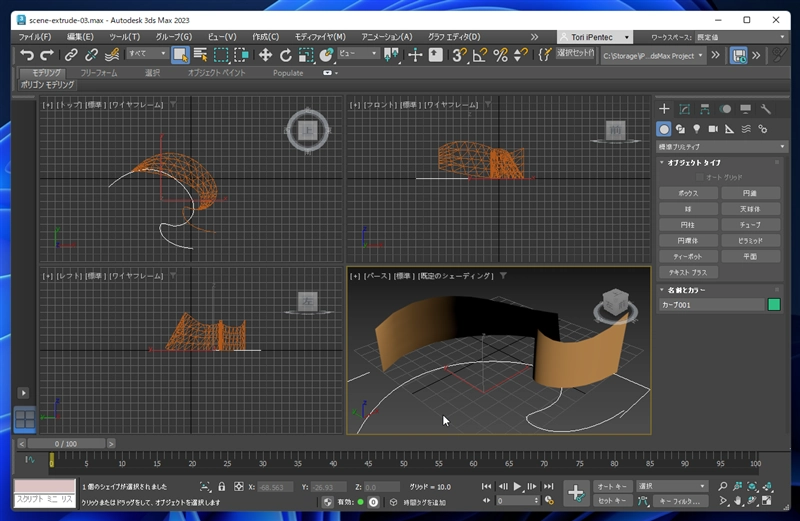Open the ワークスペース 既定値 dropdown

coord(741,37)
